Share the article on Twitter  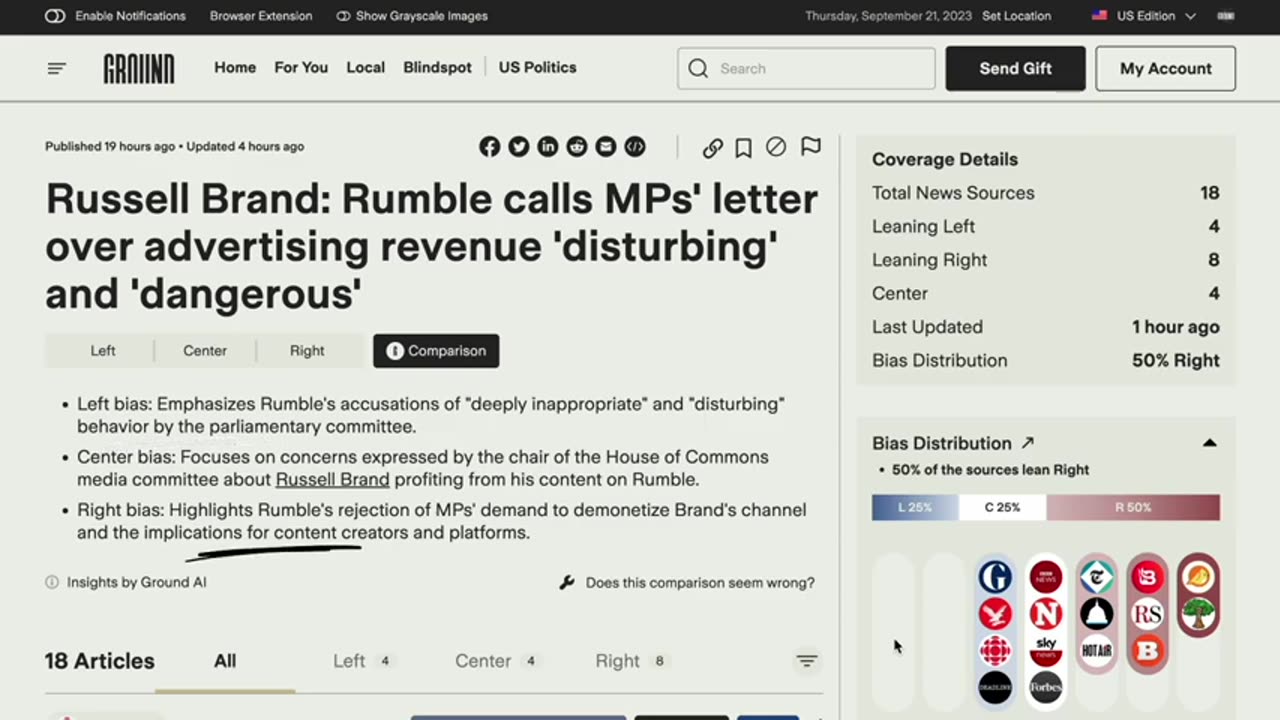tap(518, 147)
